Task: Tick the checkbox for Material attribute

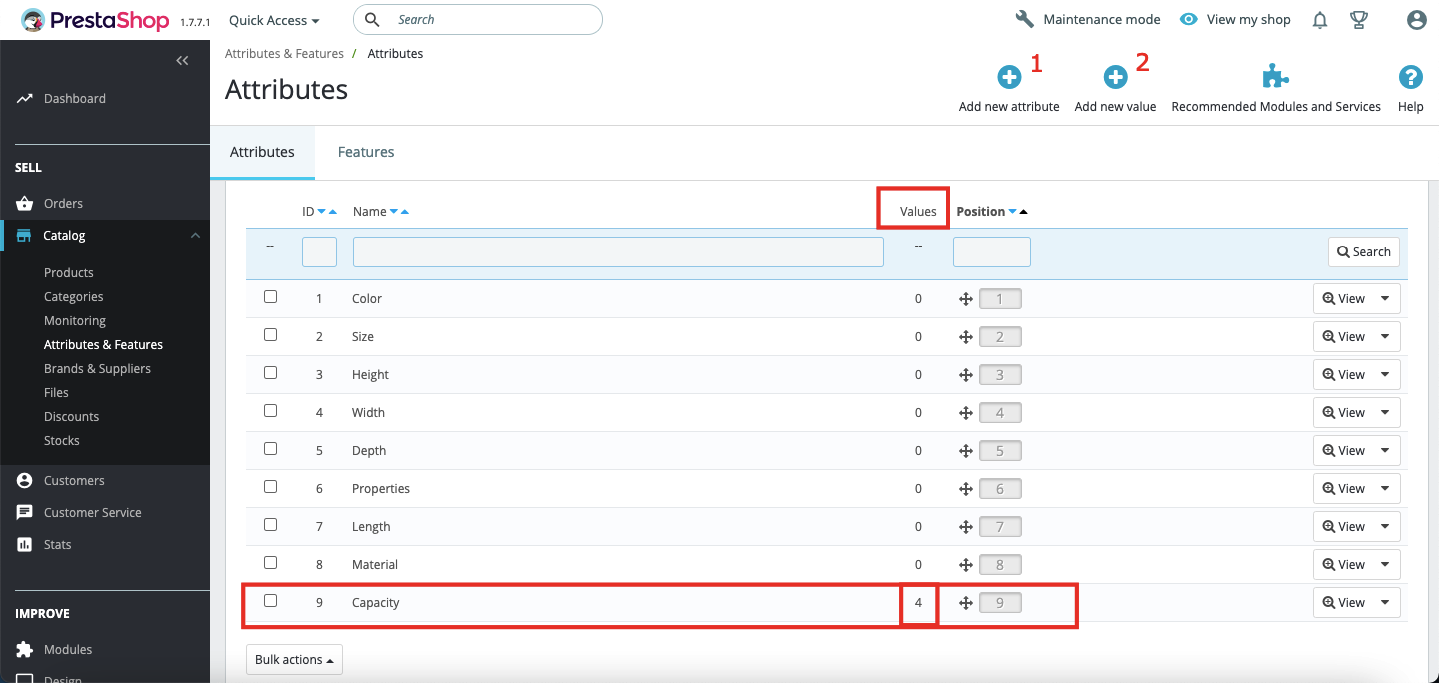Action: point(270,563)
